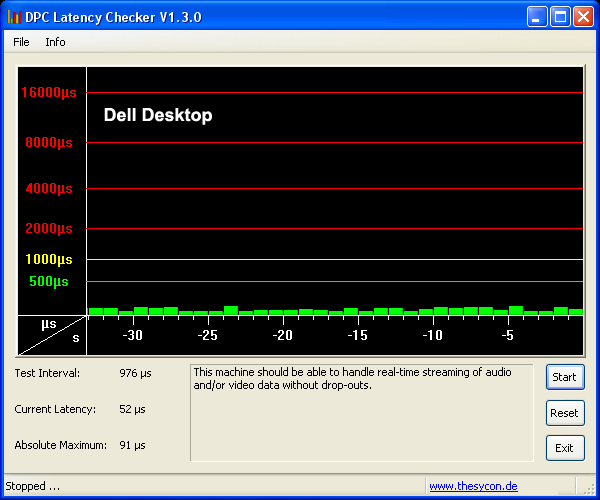Click the -10 time axis label

coord(433,336)
